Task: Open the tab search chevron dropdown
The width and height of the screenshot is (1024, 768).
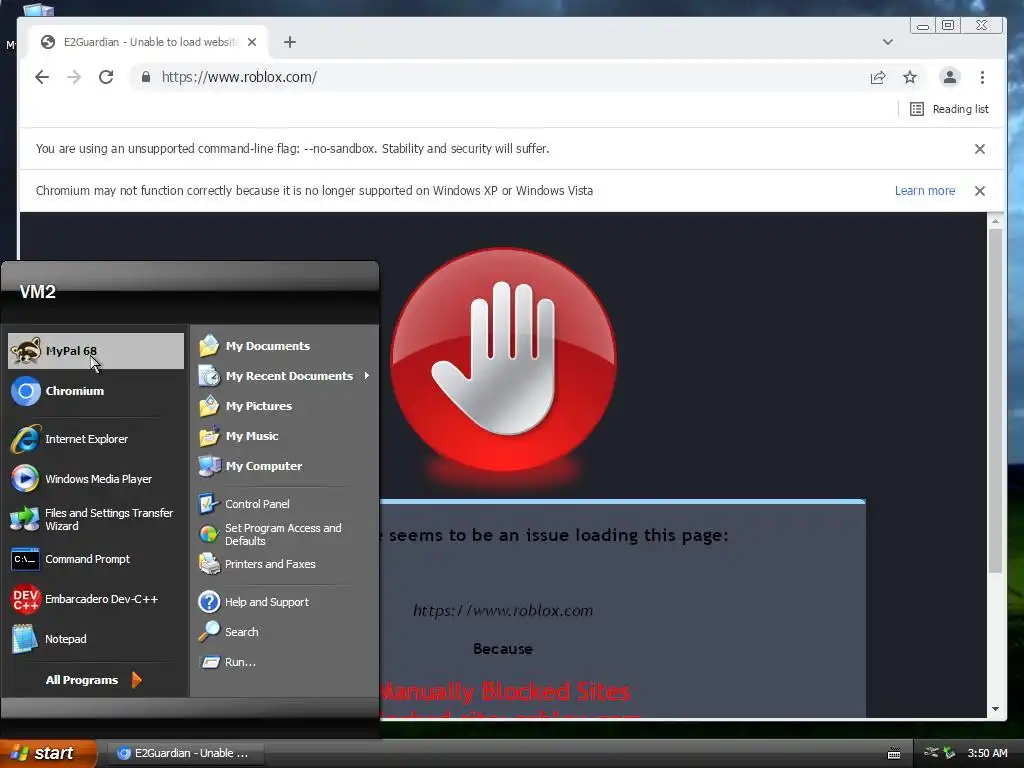Action: tap(888, 42)
